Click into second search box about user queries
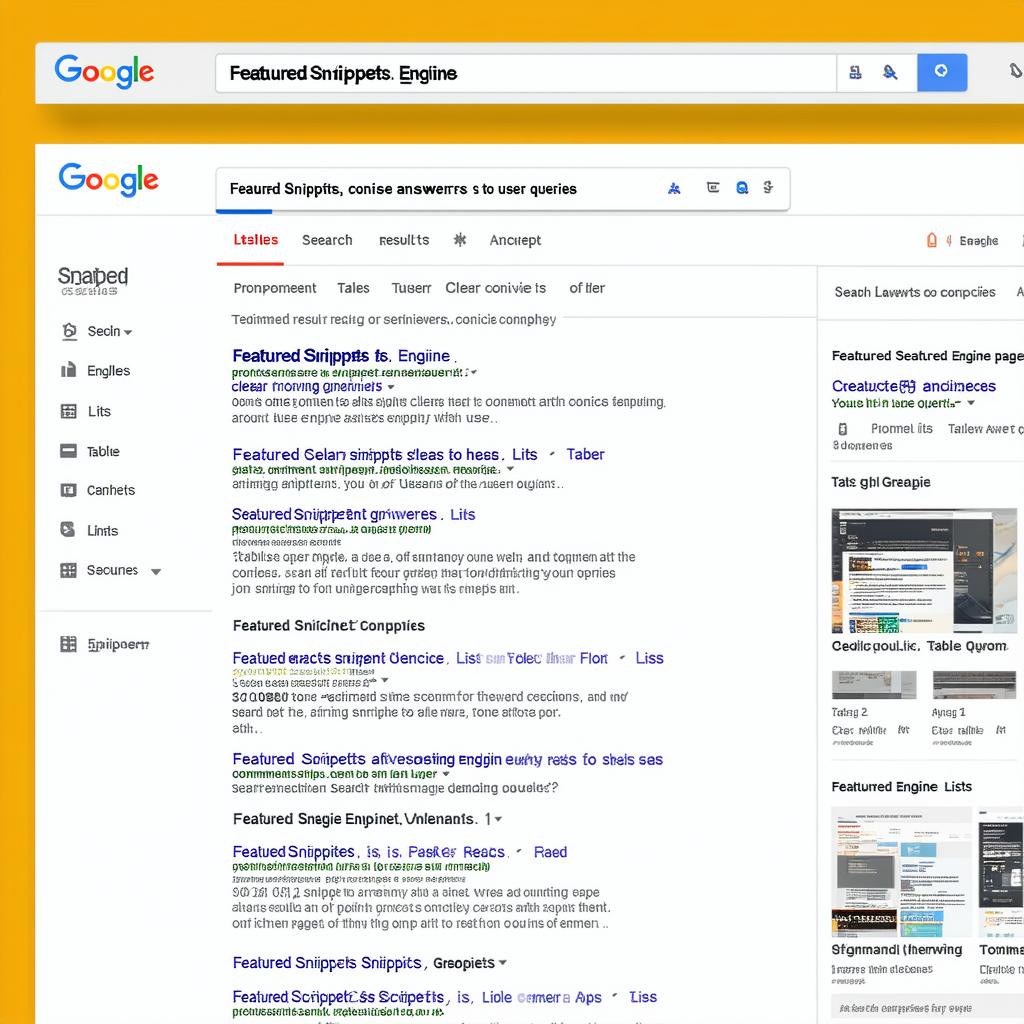The image size is (1024, 1024). click(x=503, y=189)
